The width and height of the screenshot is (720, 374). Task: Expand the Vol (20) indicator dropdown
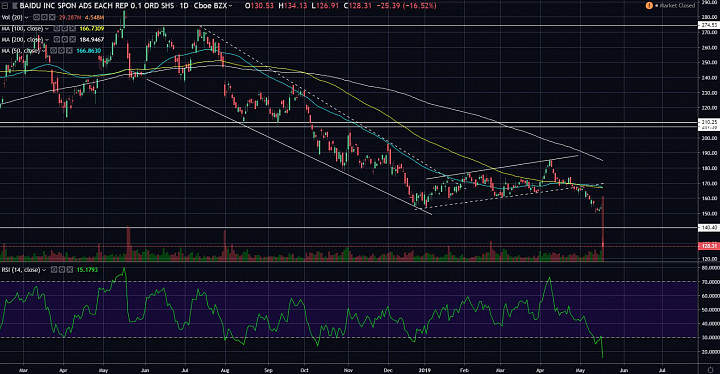coord(27,17)
